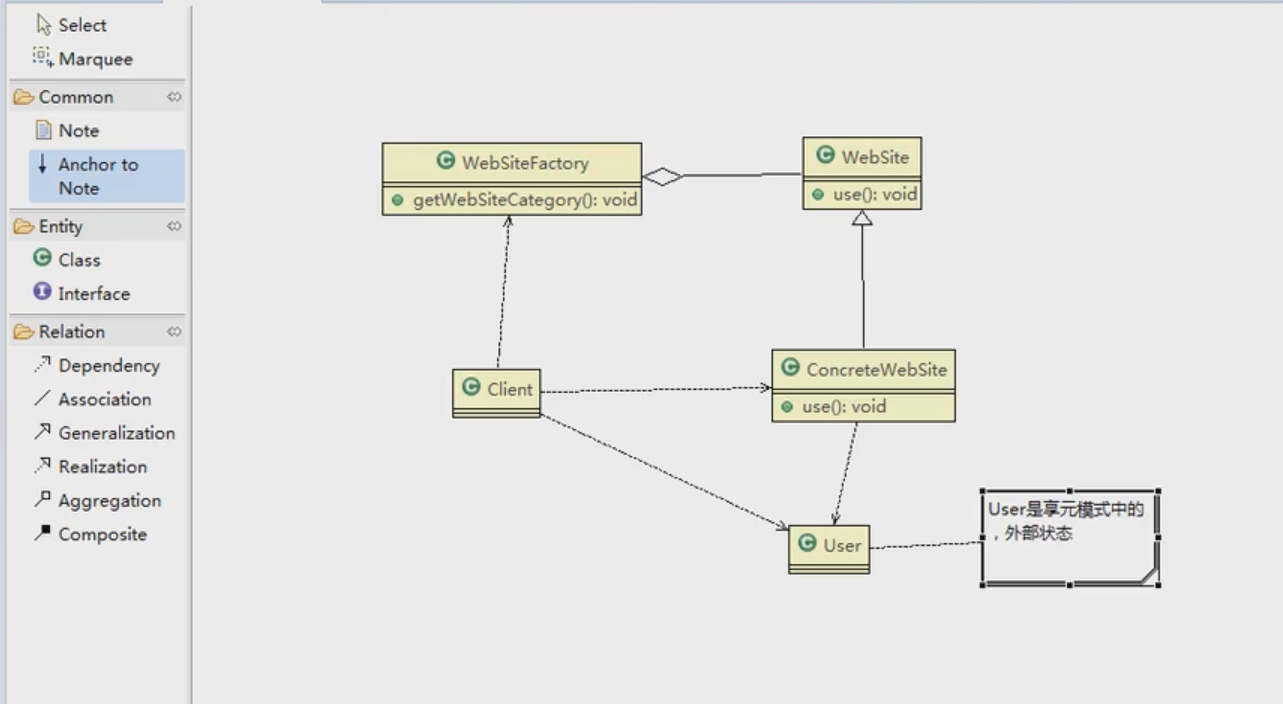Pick the Generalization relation tool
Screen dimensions: 1283x704
(x=104, y=433)
